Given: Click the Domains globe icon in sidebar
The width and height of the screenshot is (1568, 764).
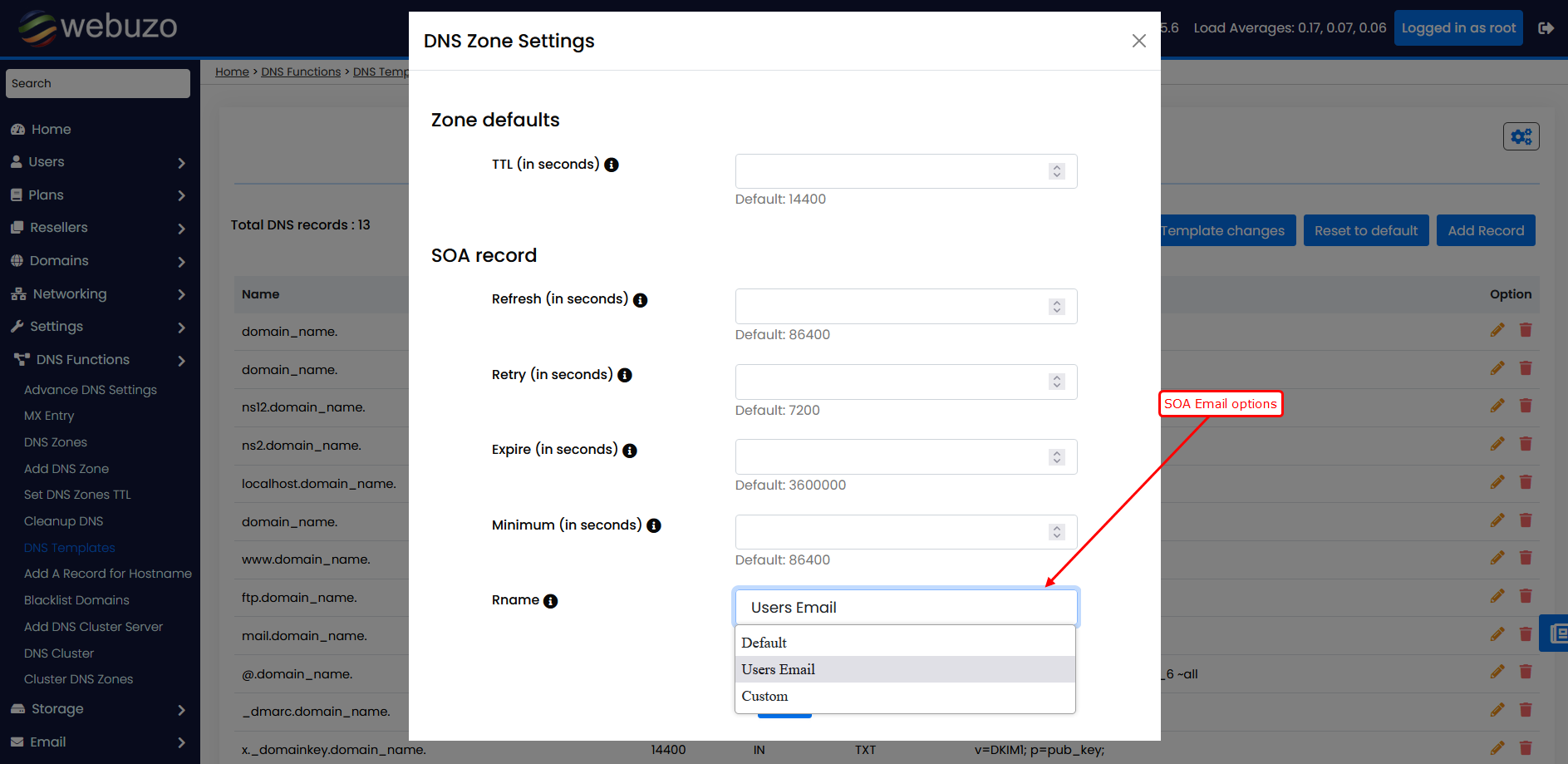Looking at the screenshot, I should point(18,260).
